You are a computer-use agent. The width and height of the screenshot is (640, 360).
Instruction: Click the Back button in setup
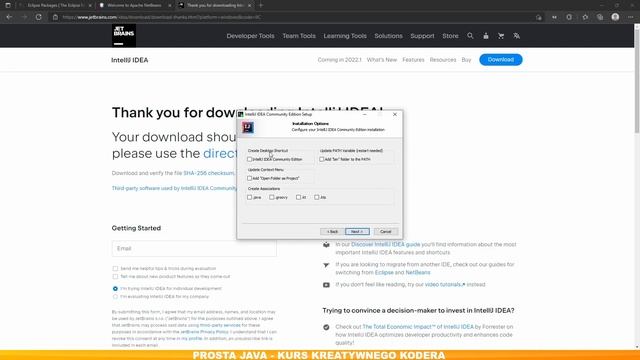pyautogui.click(x=332, y=231)
